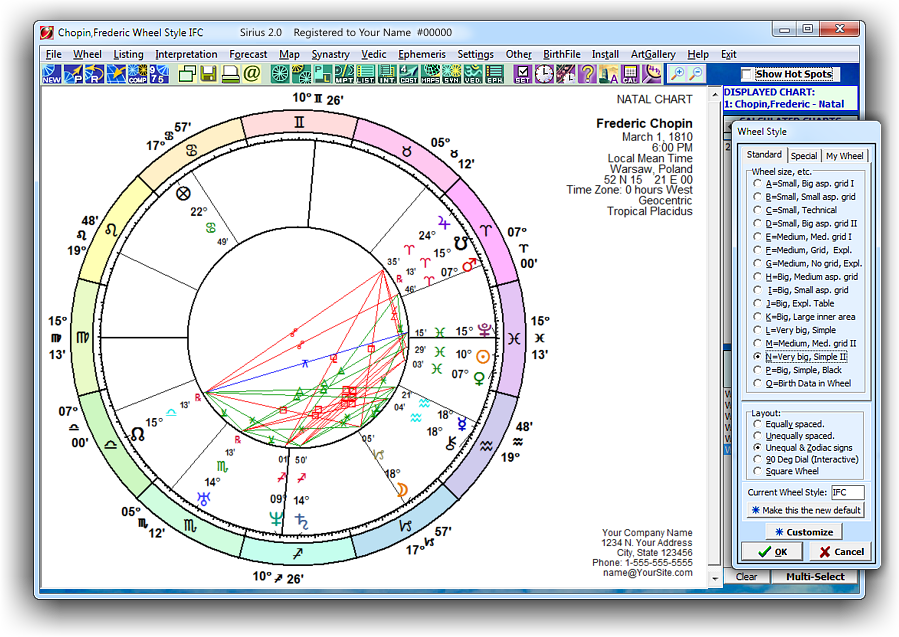
Task: Click the INT interpretation toolbar icon
Action: (x=387, y=74)
